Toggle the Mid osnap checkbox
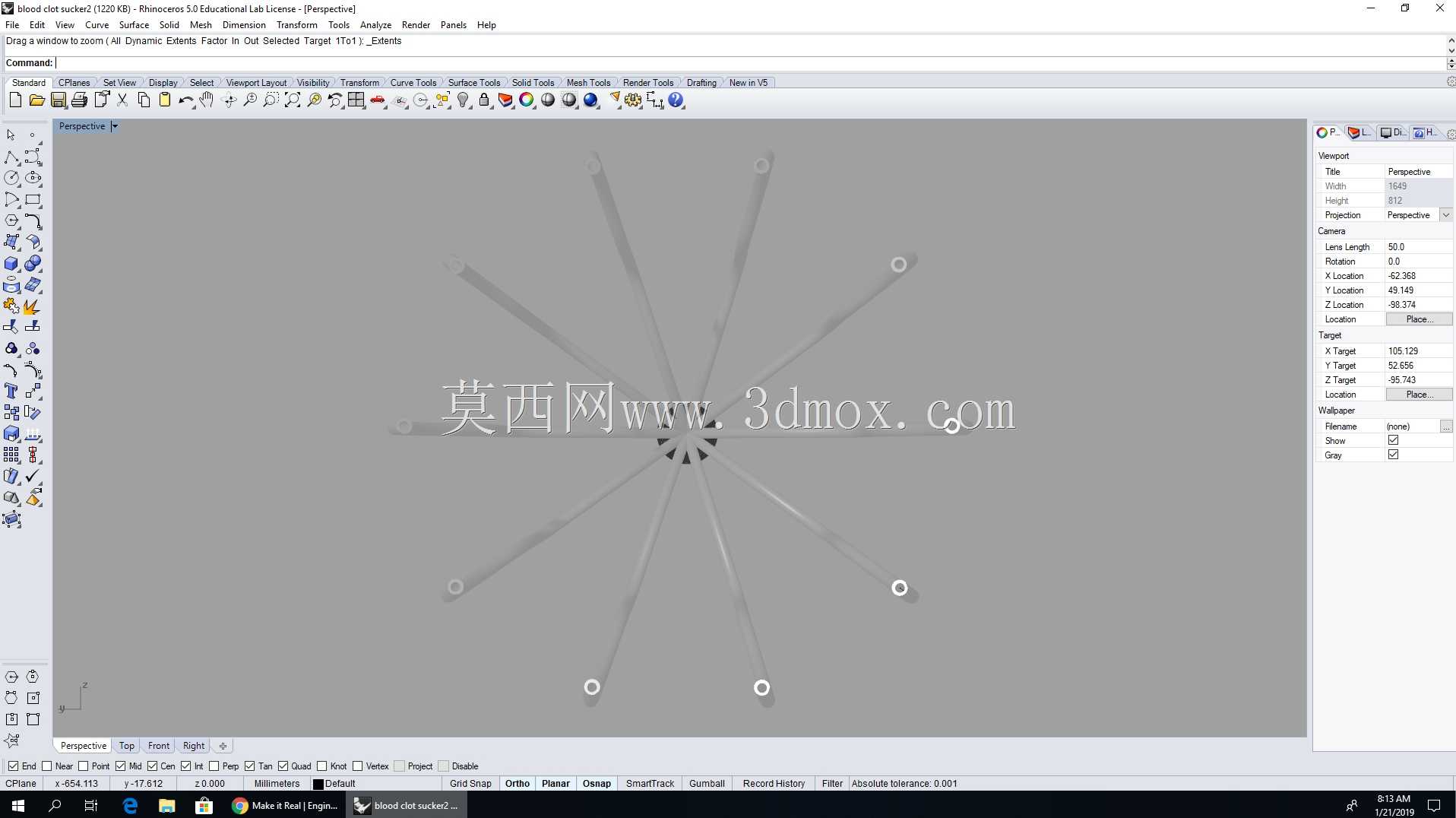The height and width of the screenshot is (818, 1456). (x=121, y=766)
